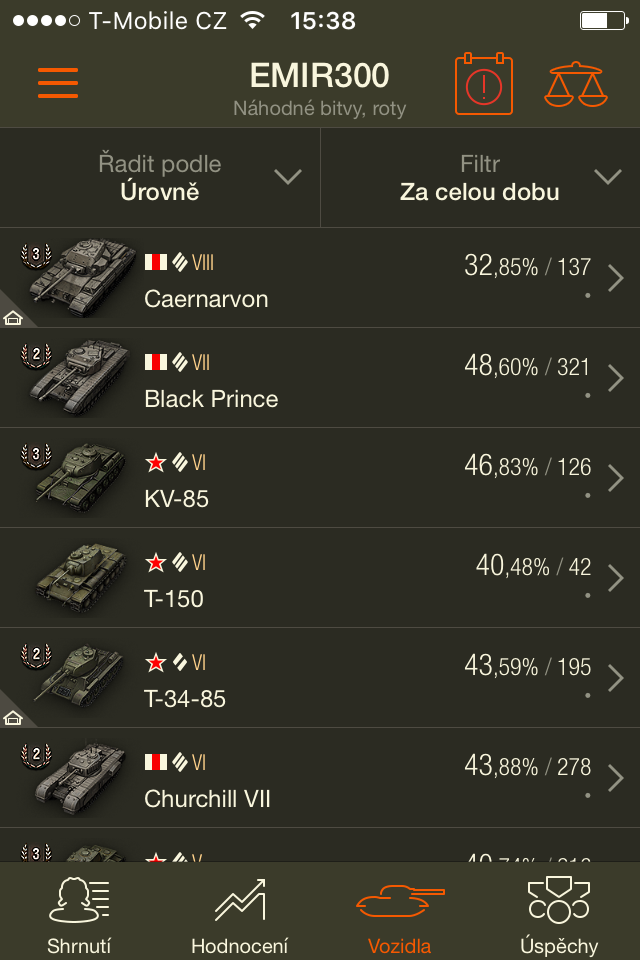This screenshot has height=960, width=640.
Task: Tap the KV-85 Soviet star flag
Action: pos(155,463)
